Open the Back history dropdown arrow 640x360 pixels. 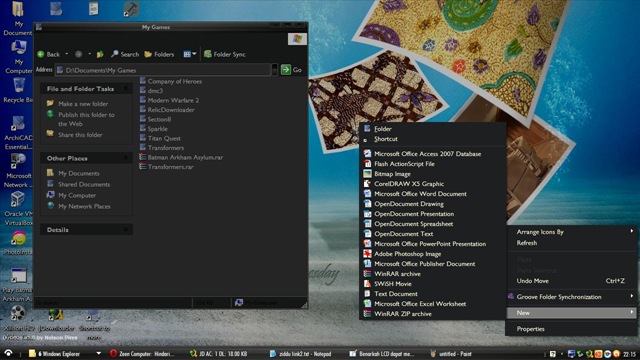tap(67, 54)
